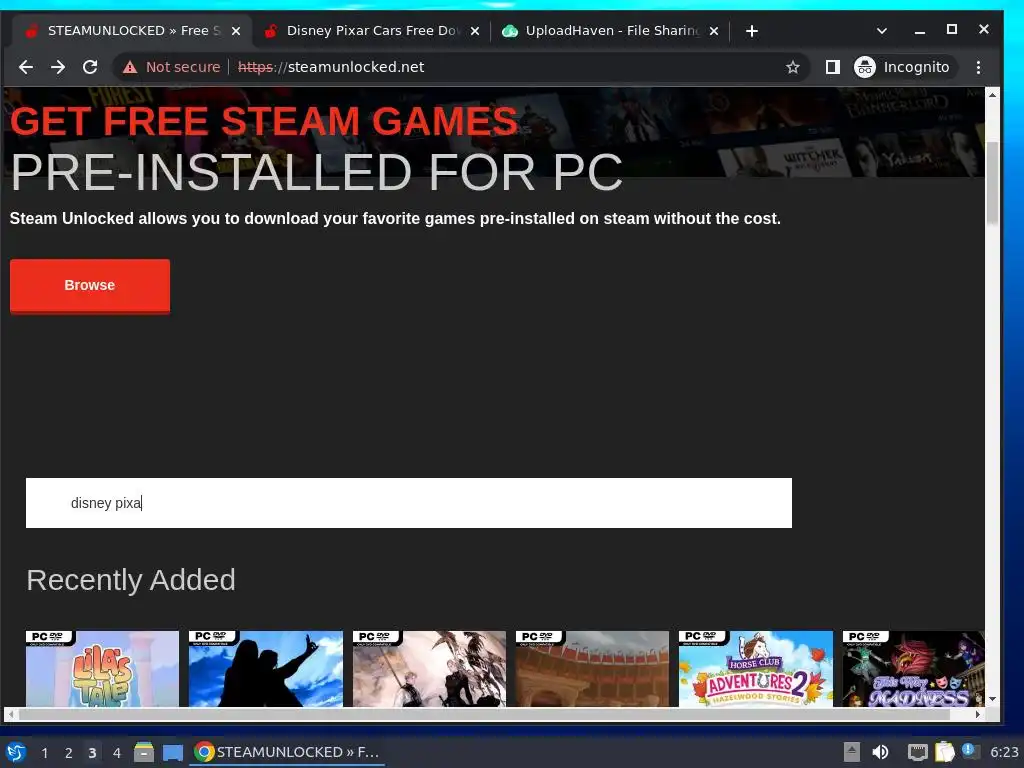Switch to the UploadHaven File Sharing tab
Screen dimensions: 1024x768
611,31
